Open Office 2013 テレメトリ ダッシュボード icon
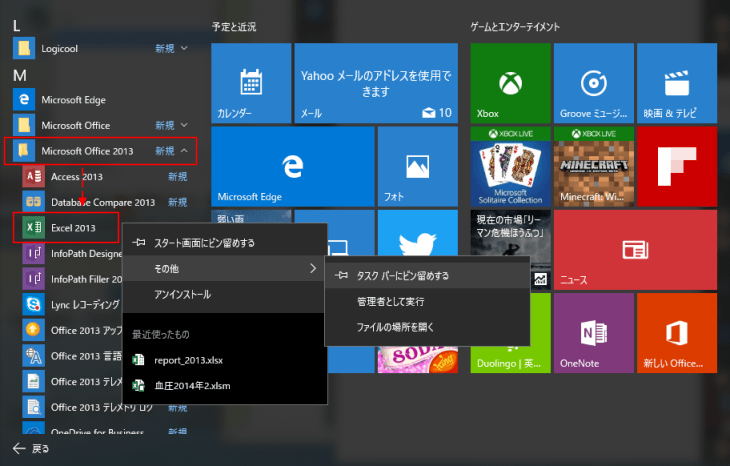Viewport: 730px width, 466px height. [x=34, y=381]
